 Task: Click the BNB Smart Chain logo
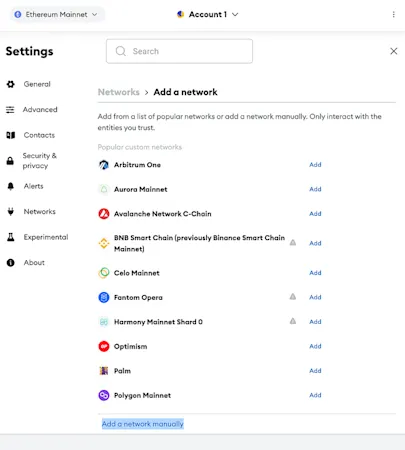[x=104, y=243]
